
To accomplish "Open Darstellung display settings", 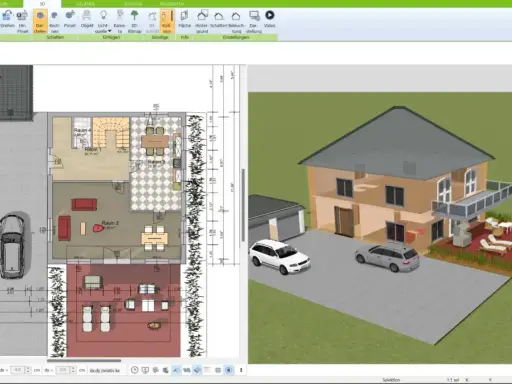I will 254,21.
